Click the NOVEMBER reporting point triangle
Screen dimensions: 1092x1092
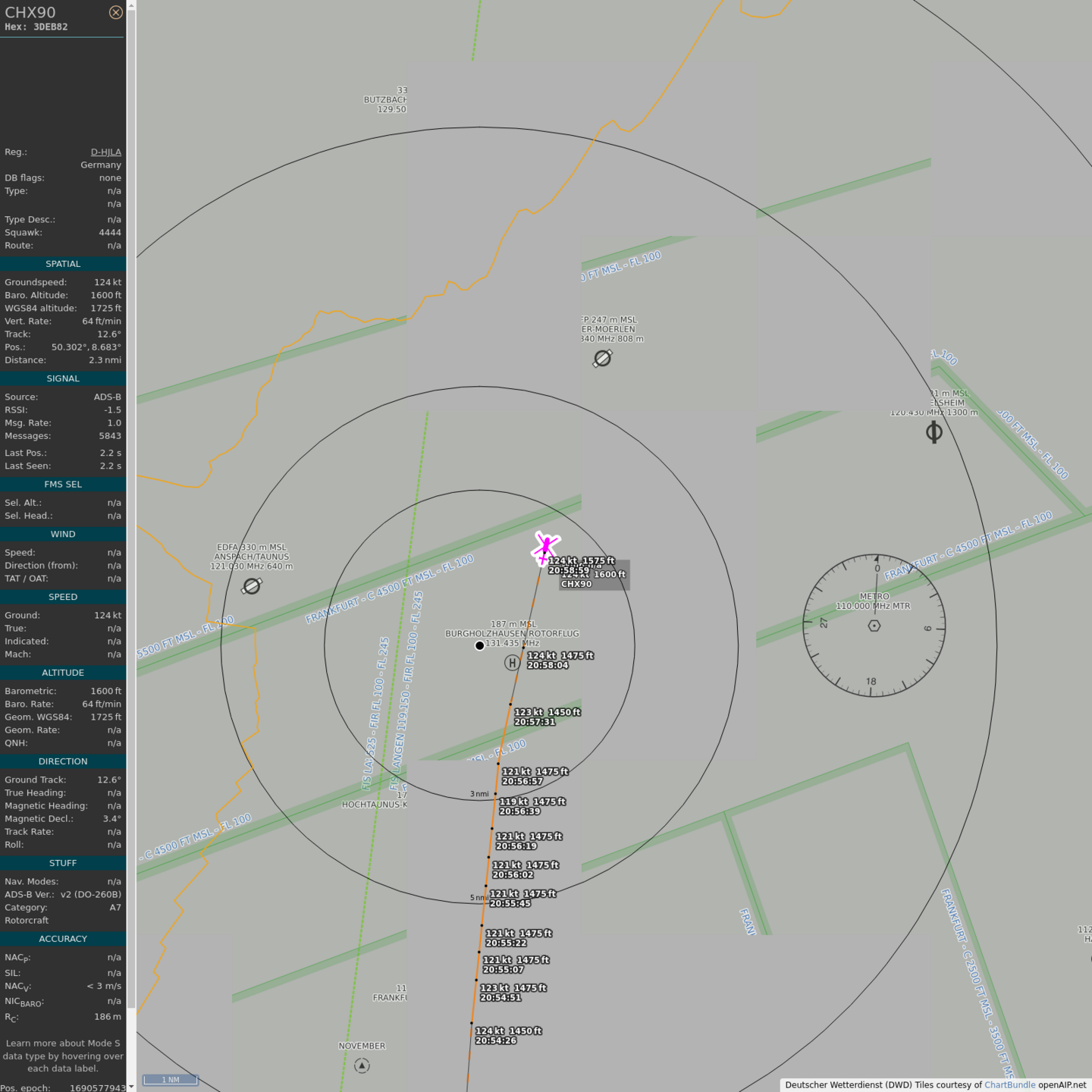click(x=362, y=1065)
